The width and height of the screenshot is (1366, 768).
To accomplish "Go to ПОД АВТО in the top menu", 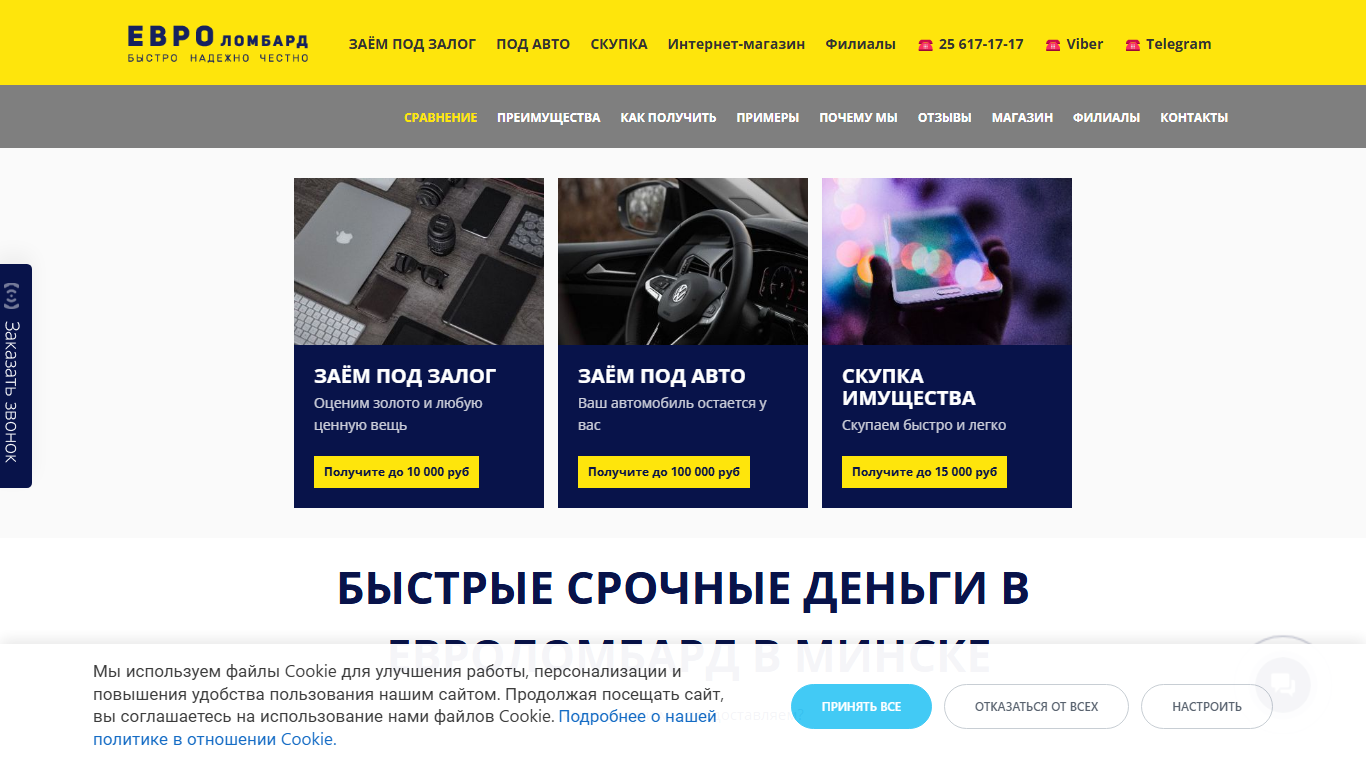I will pos(533,44).
